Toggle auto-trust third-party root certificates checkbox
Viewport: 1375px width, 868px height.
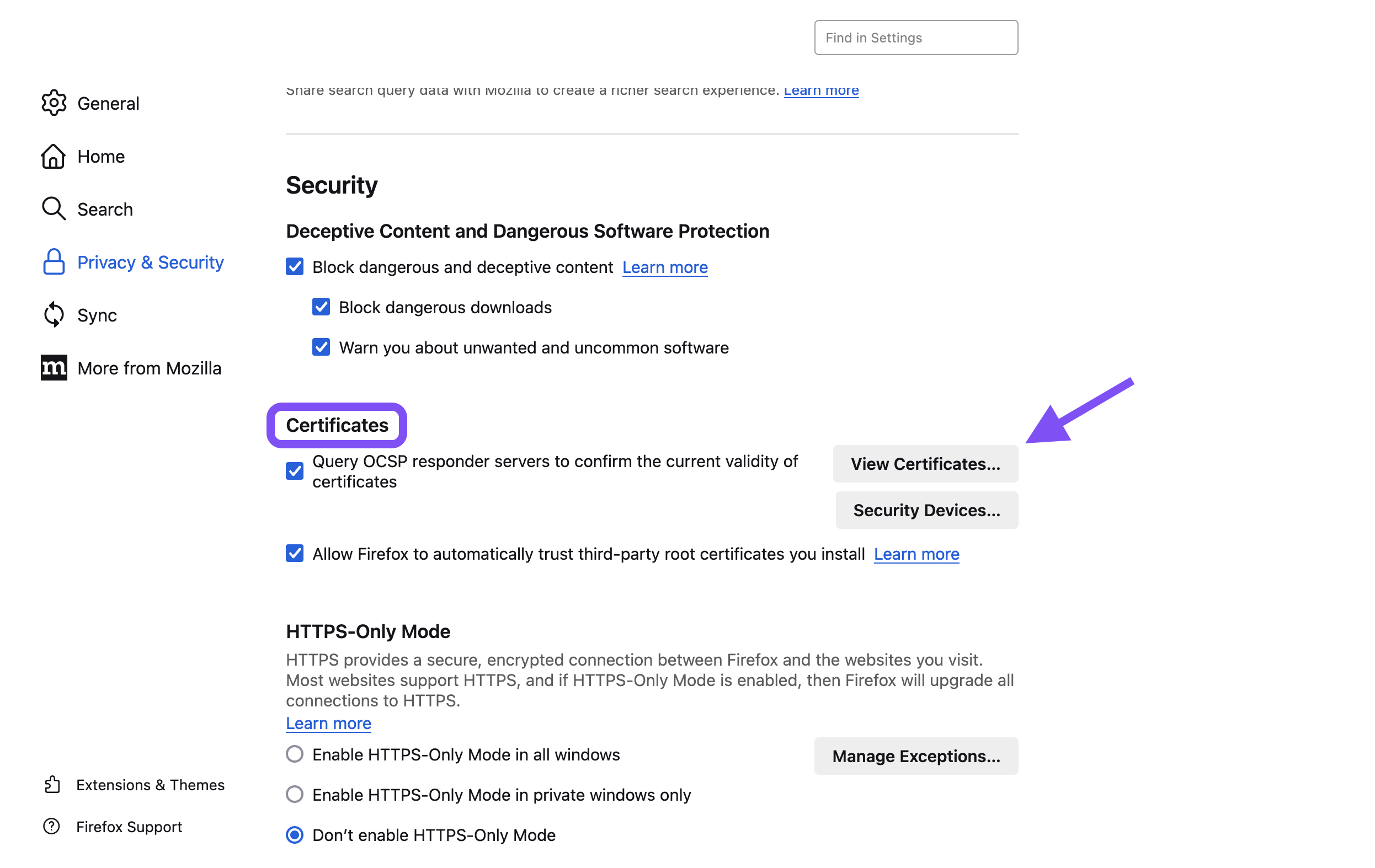pyautogui.click(x=295, y=554)
